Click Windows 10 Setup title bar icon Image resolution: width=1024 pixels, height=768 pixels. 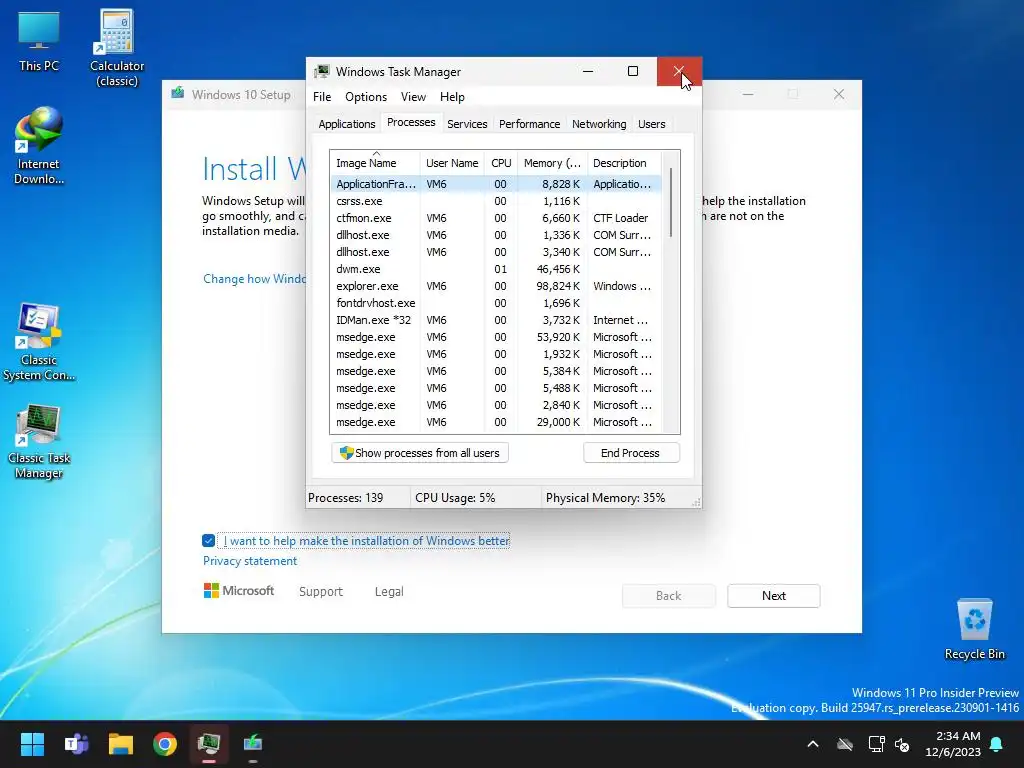(x=178, y=93)
